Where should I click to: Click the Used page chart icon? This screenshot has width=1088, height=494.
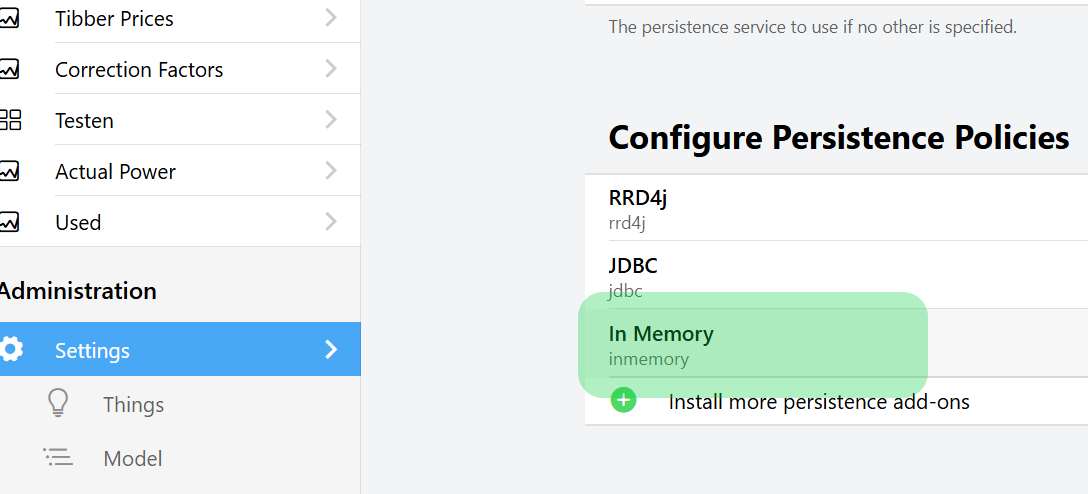coord(9,222)
